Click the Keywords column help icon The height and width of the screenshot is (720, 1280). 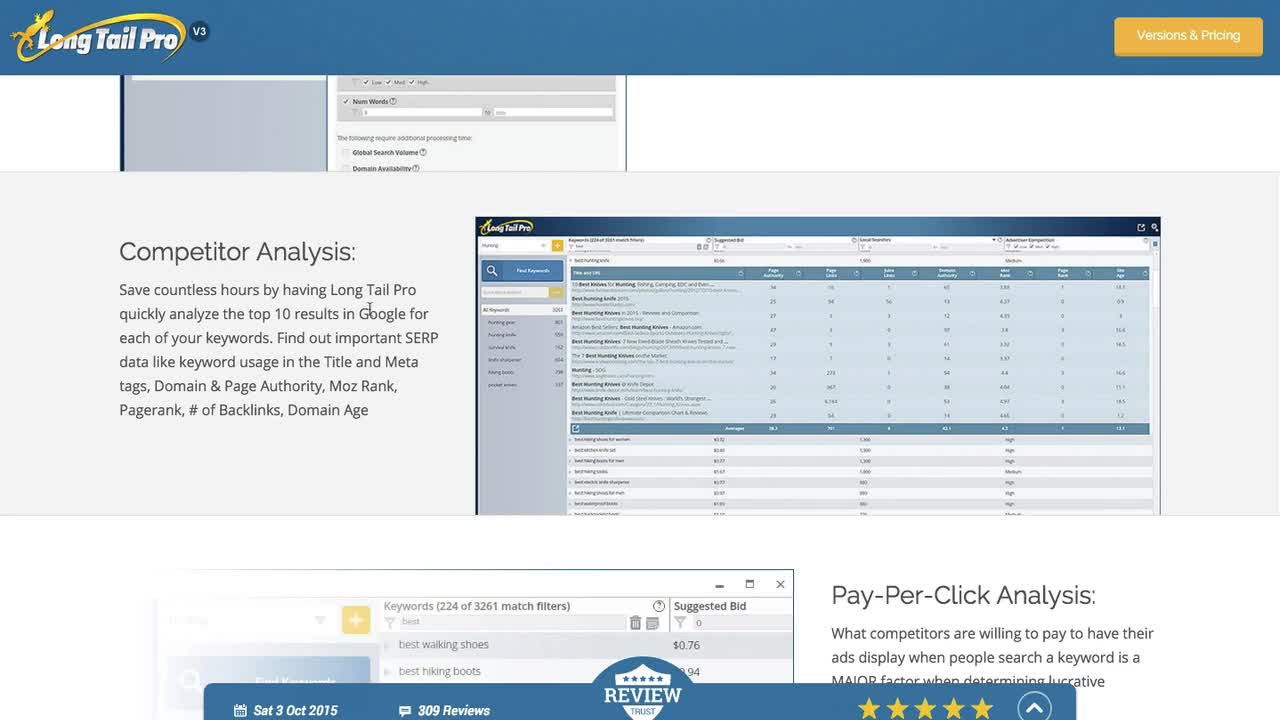click(x=659, y=606)
